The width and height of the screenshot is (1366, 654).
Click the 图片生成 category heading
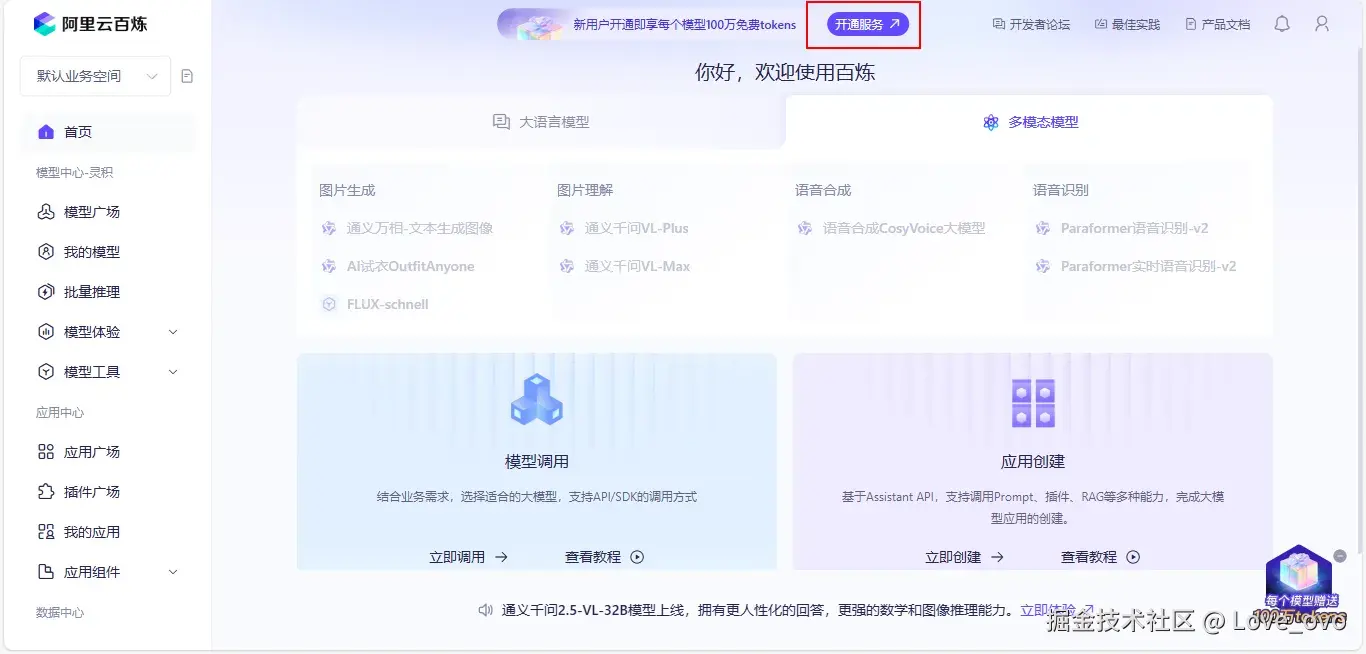tap(347, 190)
